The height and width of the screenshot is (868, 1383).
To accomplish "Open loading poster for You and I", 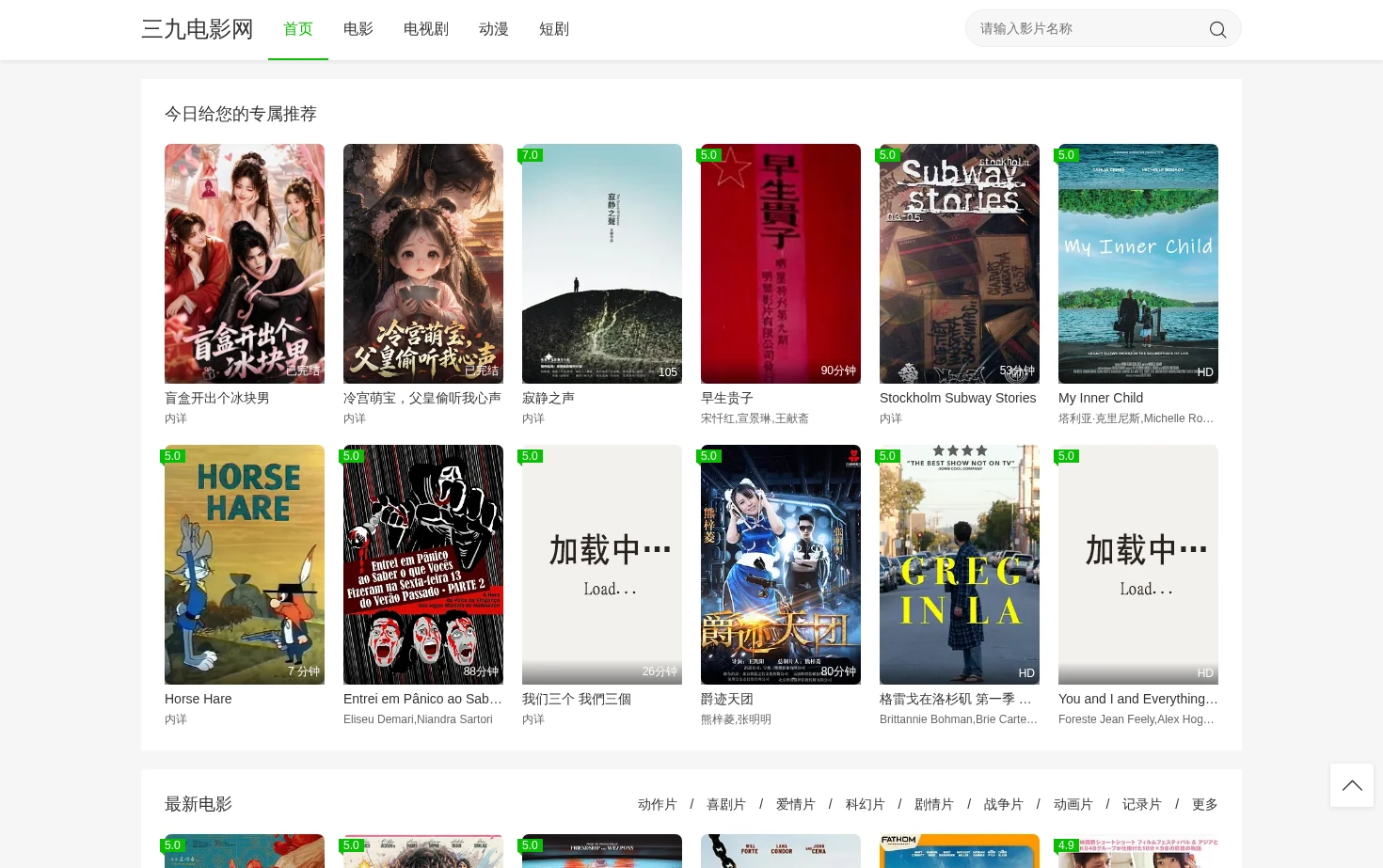I will [x=1138, y=564].
